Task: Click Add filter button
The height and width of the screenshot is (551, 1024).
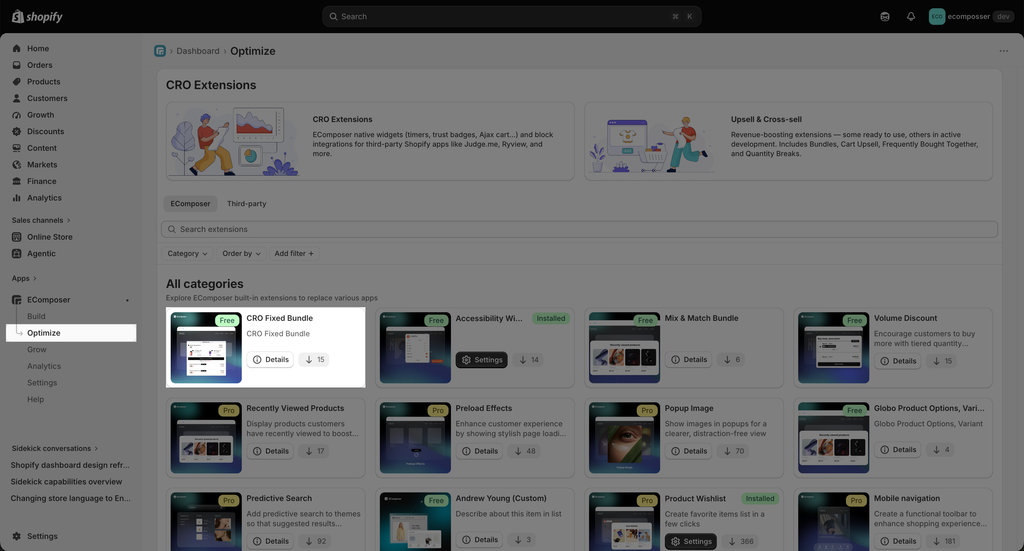Action: [294, 253]
